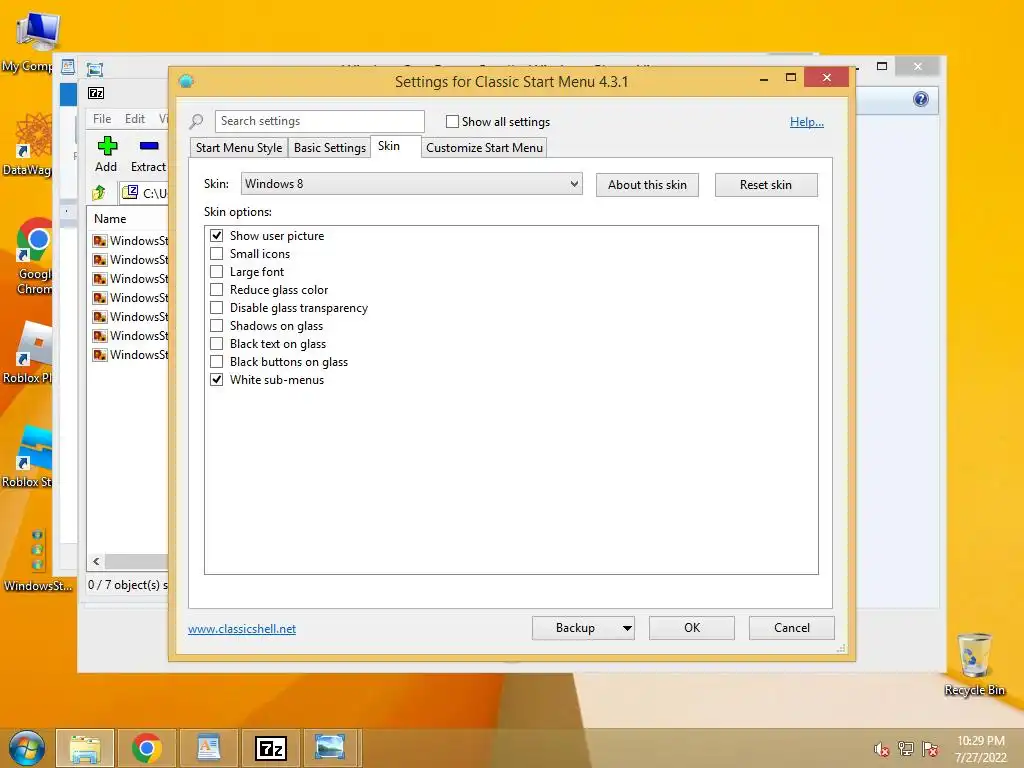Click the 7-Zip up-folder arrow icon

point(99,193)
